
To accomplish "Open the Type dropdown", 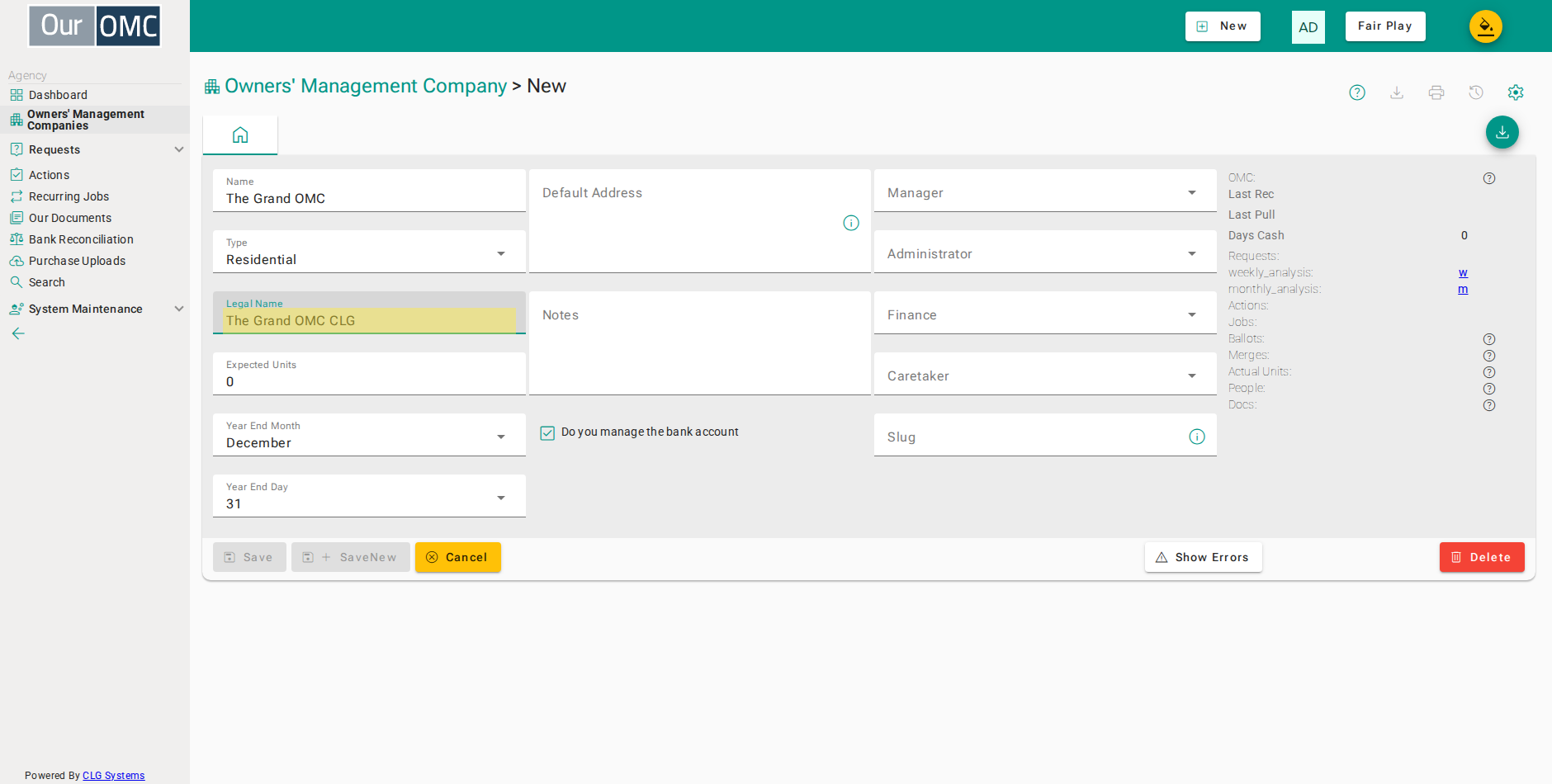I will [369, 252].
